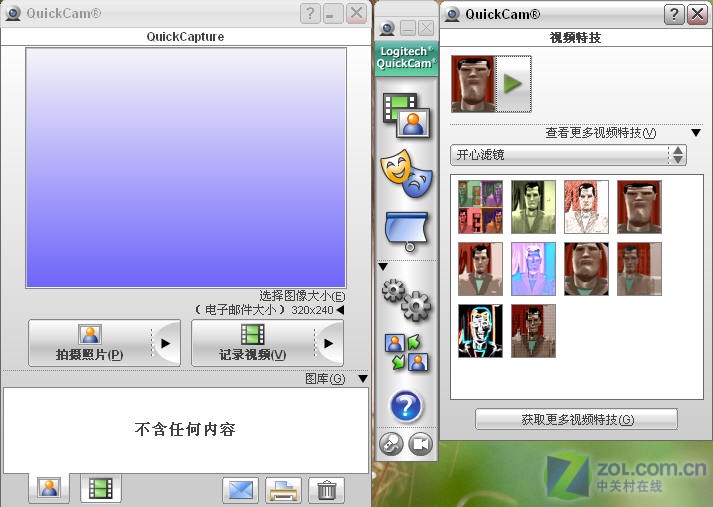Image resolution: width=713 pixels, height=507 pixels.
Task: Select the pixelated mosaic face effect thumbnail
Action: 533,331
